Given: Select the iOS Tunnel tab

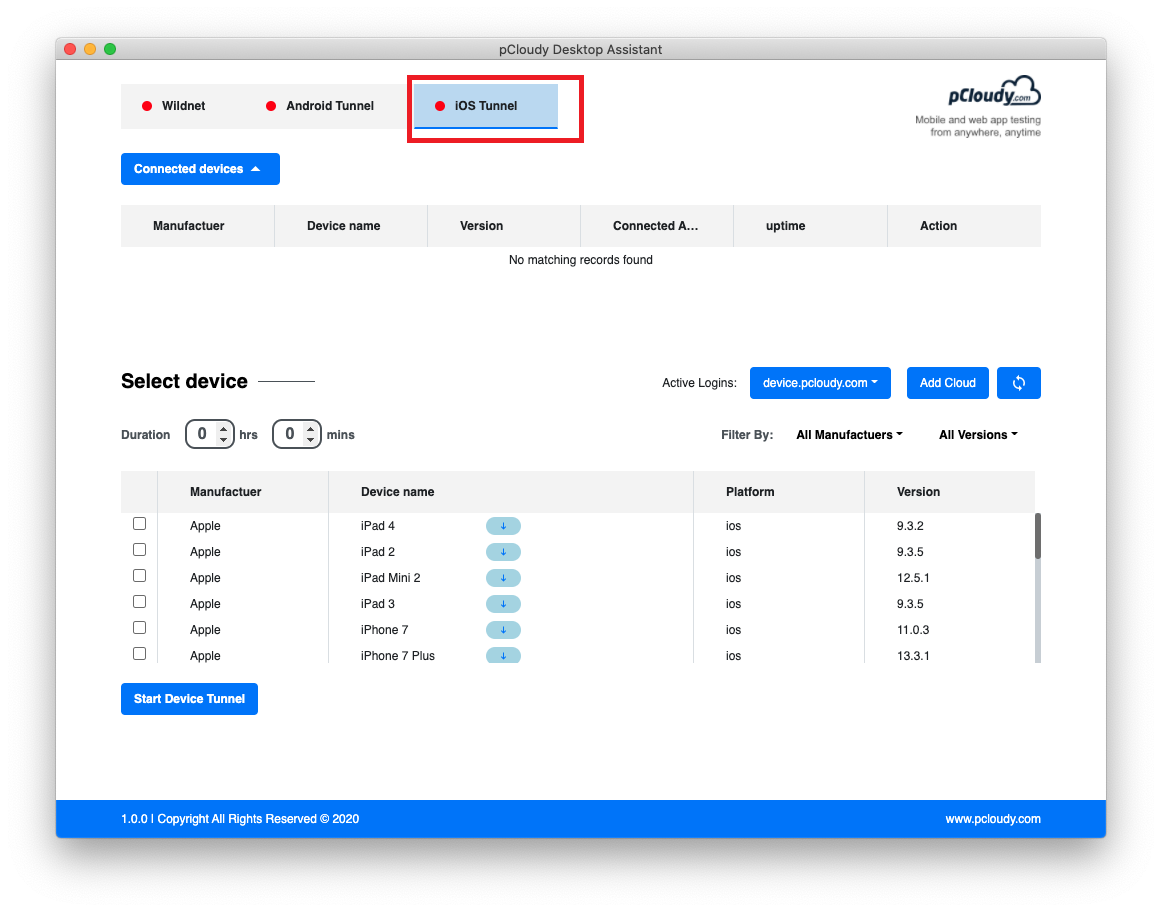Looking at the screenshot, I should pyautogui.click(x=485, y=106).
